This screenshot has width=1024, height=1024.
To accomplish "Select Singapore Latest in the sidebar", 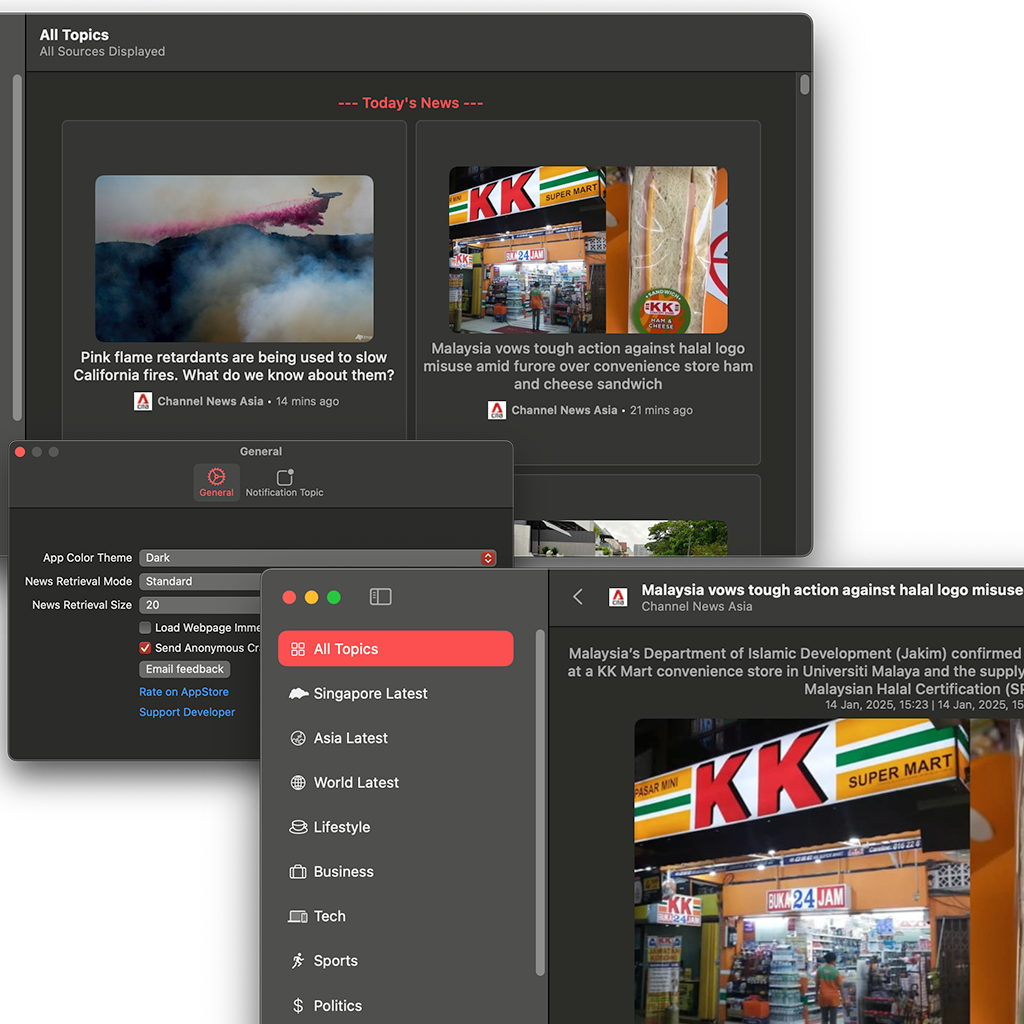I will click(x=395, y=694).
